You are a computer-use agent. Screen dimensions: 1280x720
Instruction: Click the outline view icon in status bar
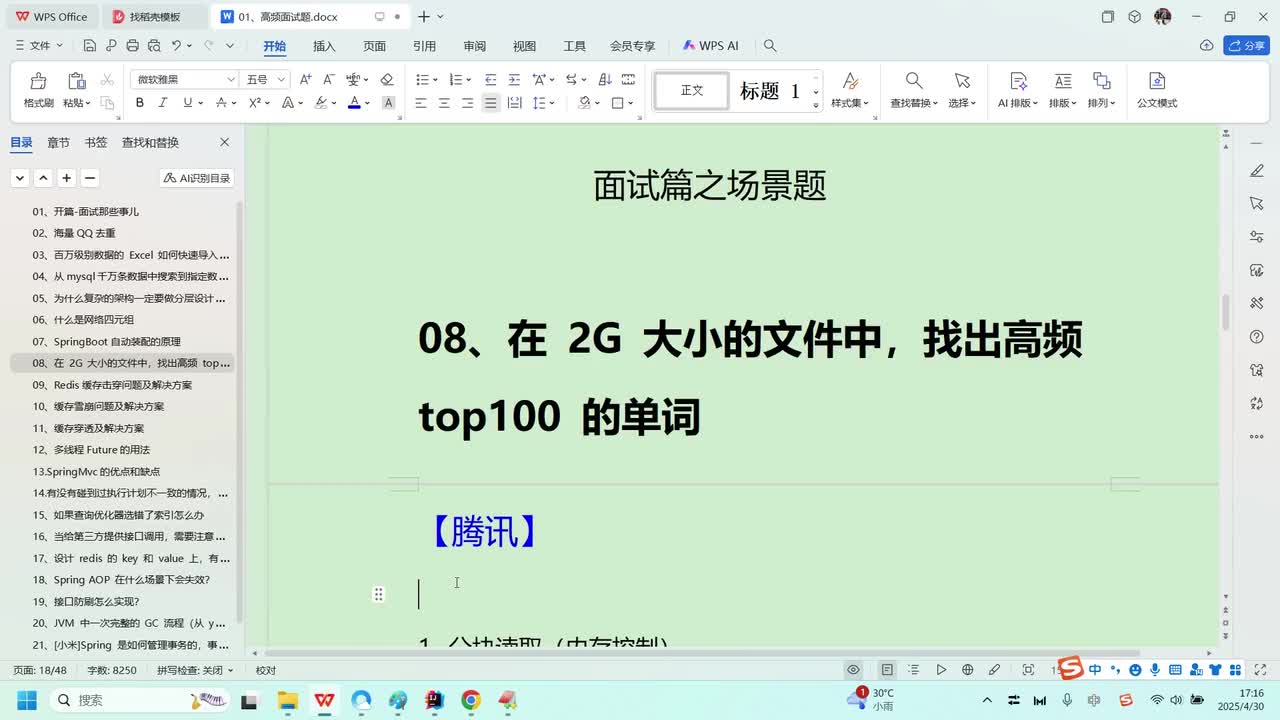(914, 670)
